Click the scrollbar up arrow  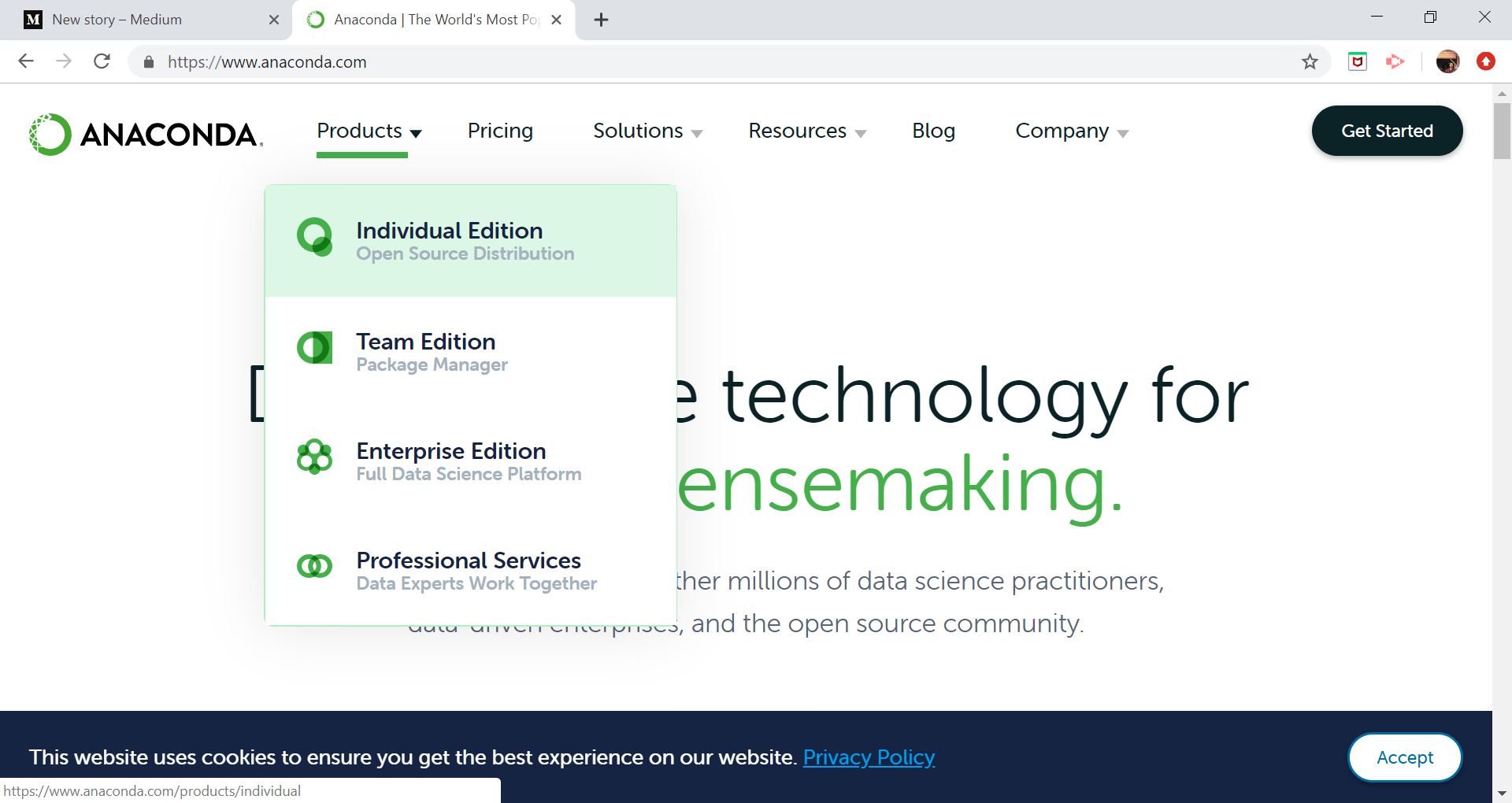1502,93
